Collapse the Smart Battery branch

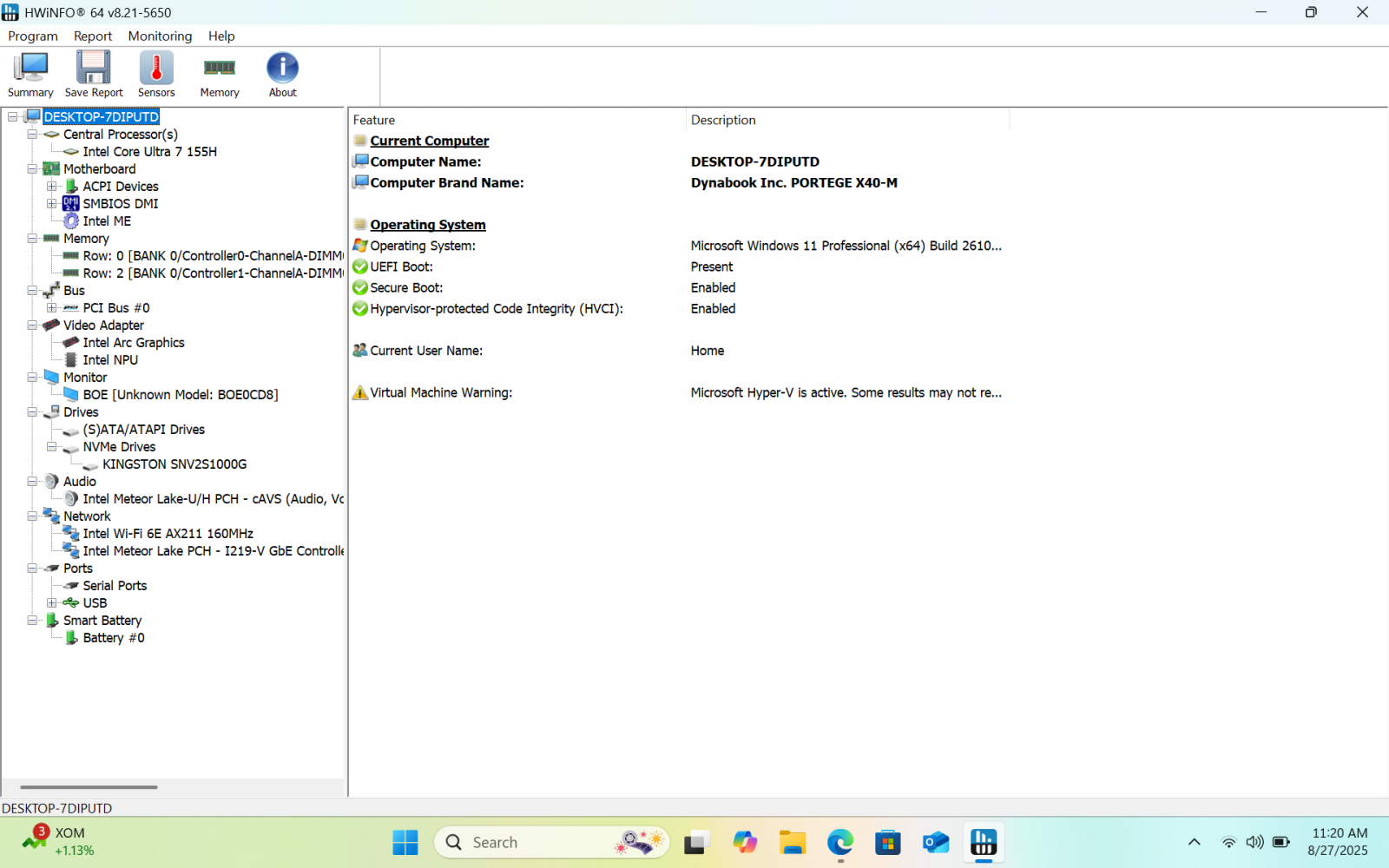[x=32, y=620]
